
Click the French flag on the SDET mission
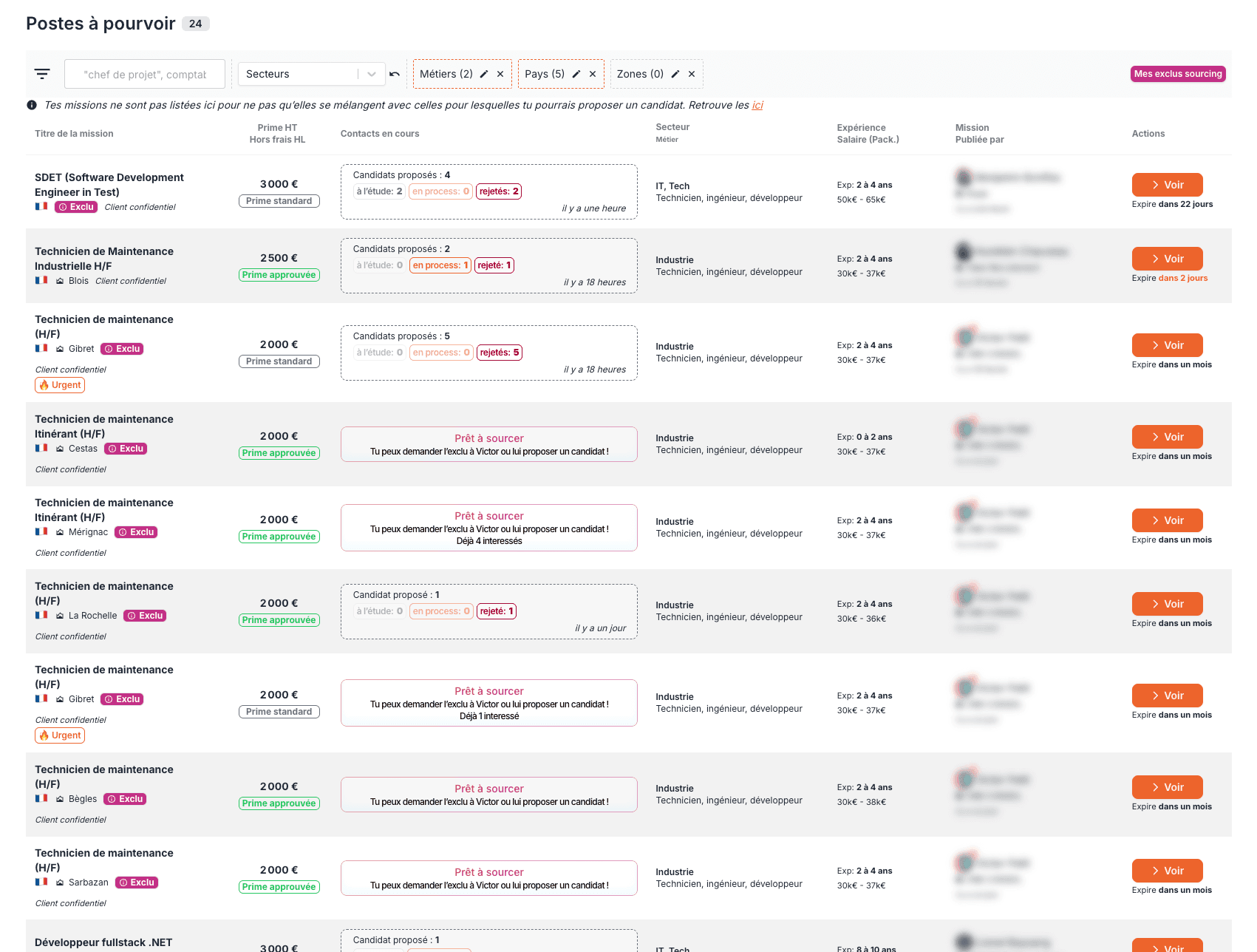coord(41,207)
